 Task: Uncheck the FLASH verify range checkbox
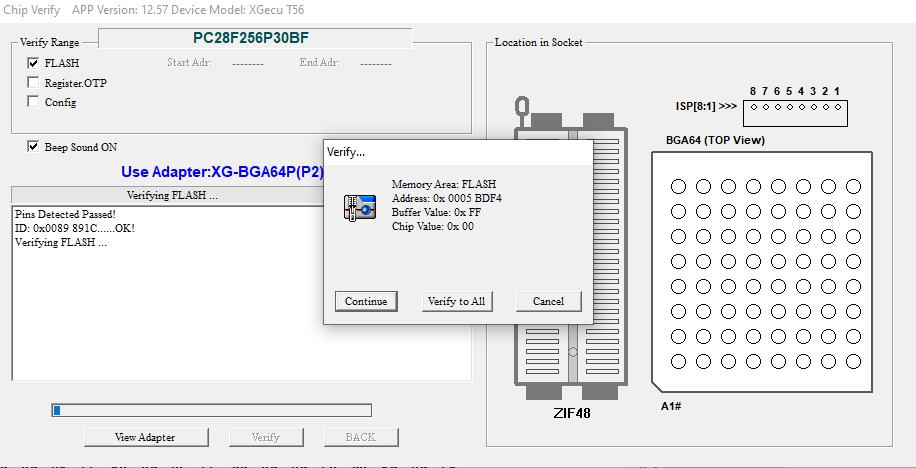(x=34, y=63)
